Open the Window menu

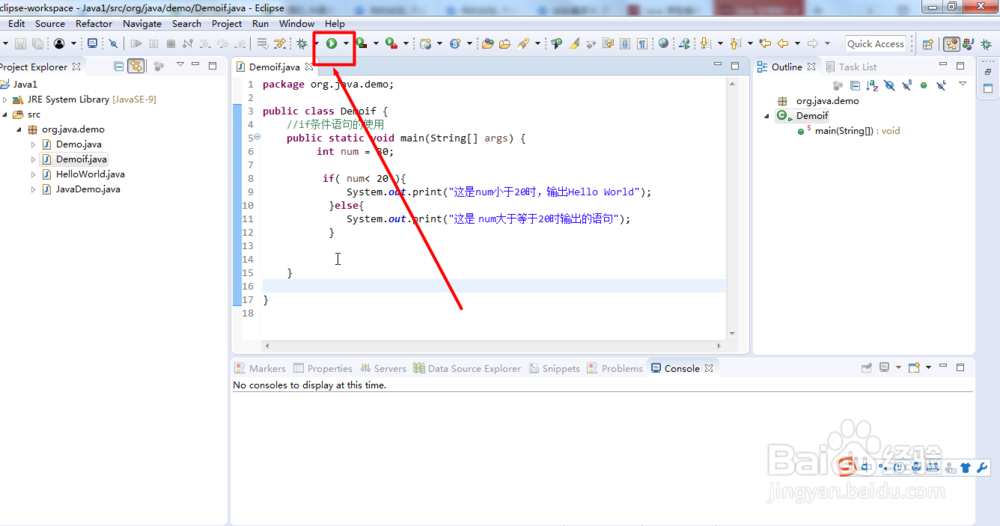pyautogui.click(x=297, y=24)
